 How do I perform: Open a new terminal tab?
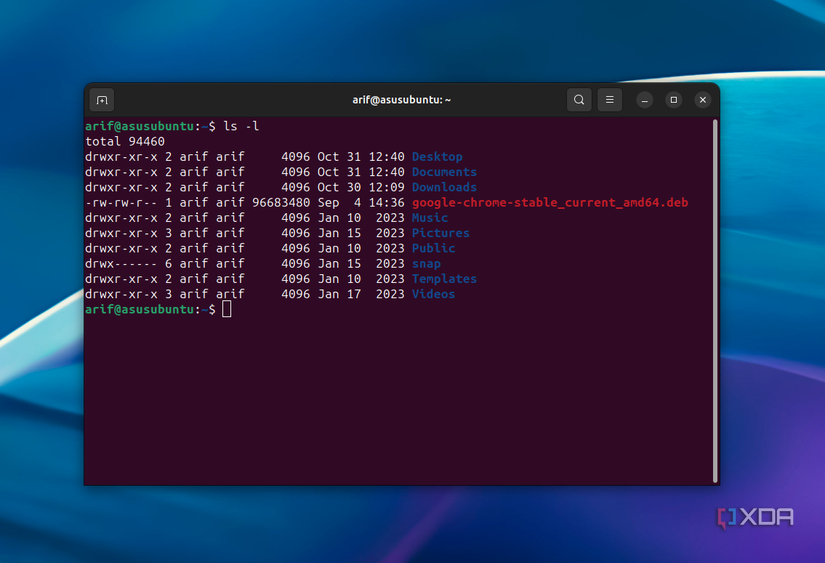tap(102, 100)
